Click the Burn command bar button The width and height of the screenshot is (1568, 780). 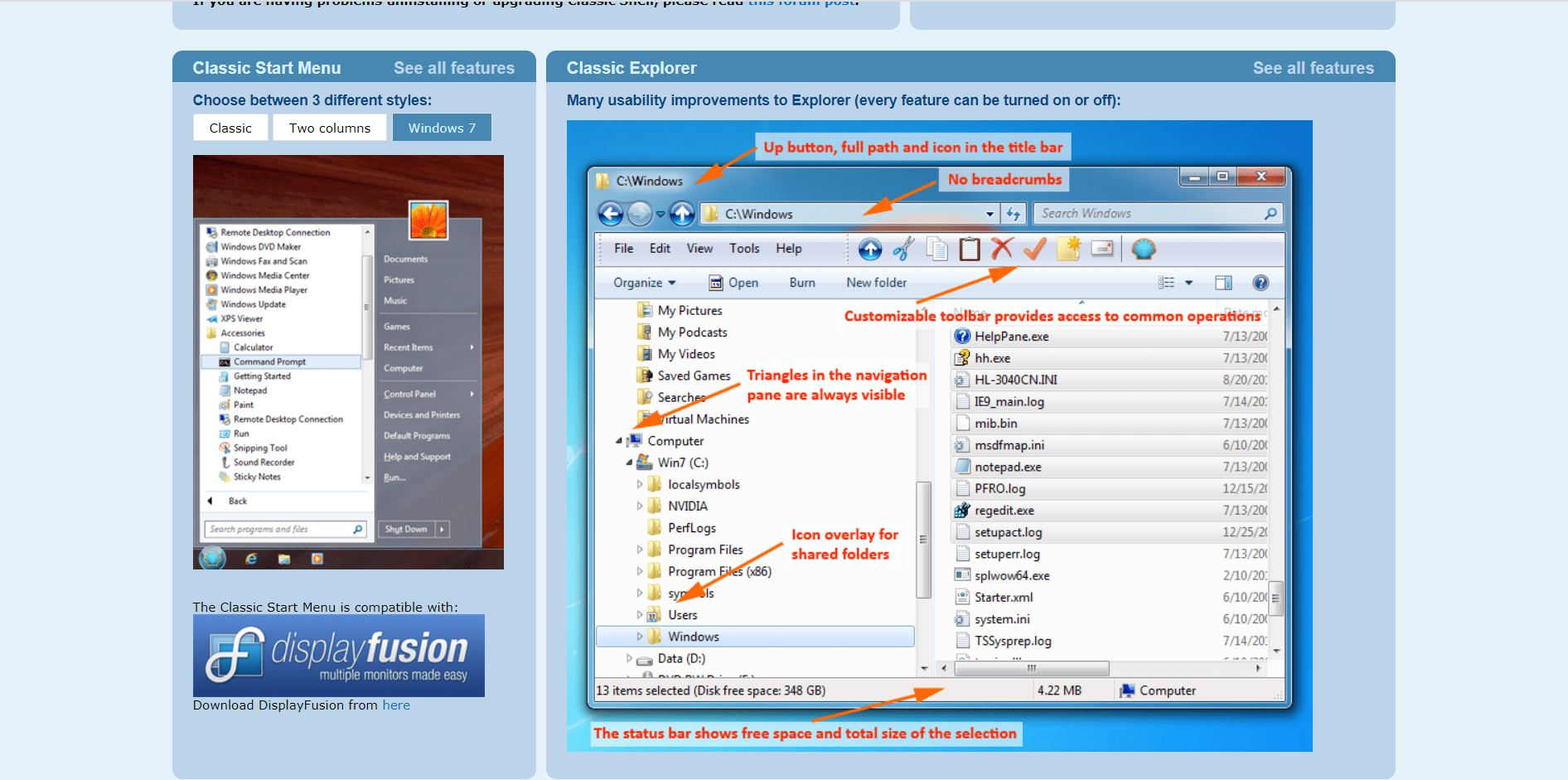[802, 283]
